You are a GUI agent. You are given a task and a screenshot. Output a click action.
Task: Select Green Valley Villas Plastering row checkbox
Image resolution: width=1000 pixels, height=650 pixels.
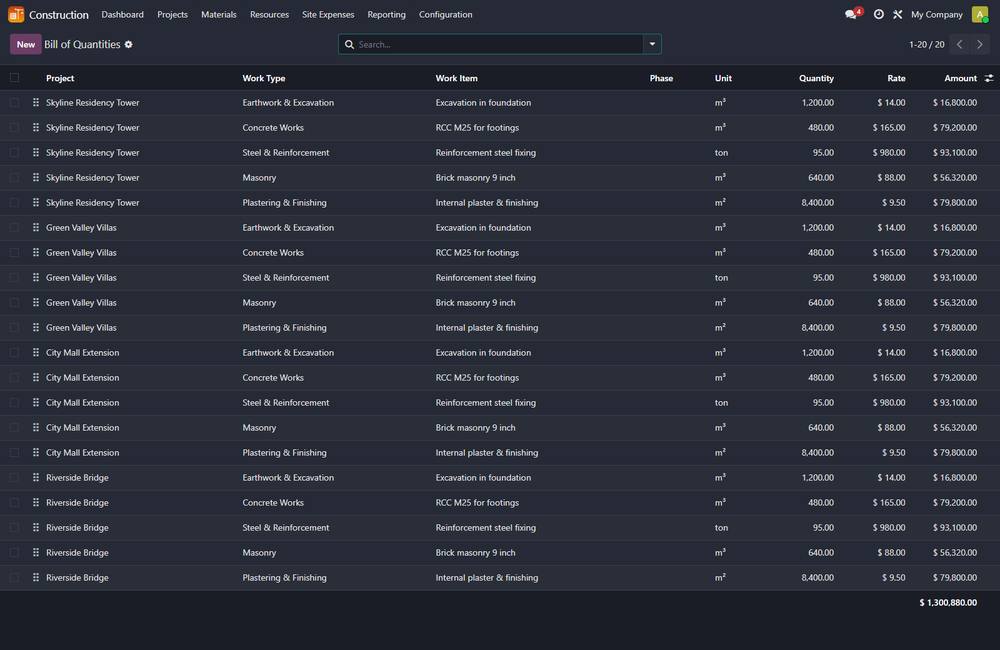tap(14, 328)
